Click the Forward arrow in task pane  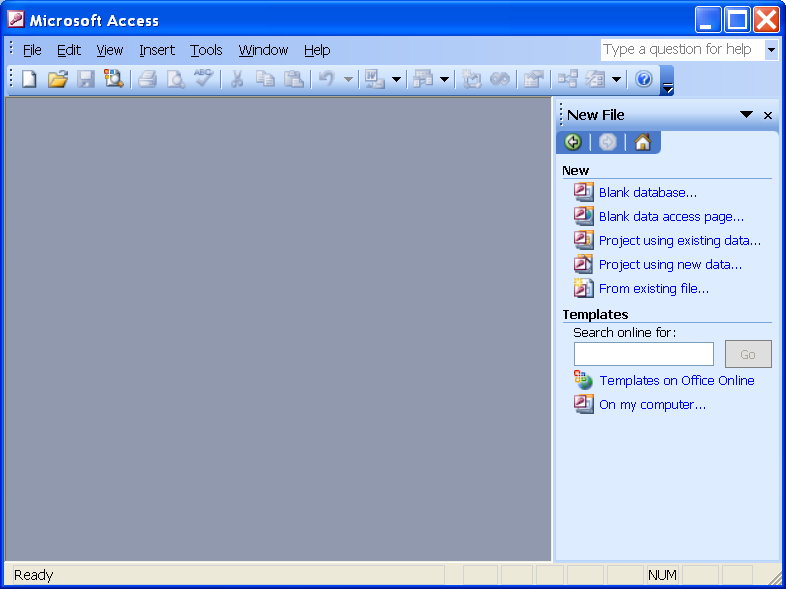608,142
